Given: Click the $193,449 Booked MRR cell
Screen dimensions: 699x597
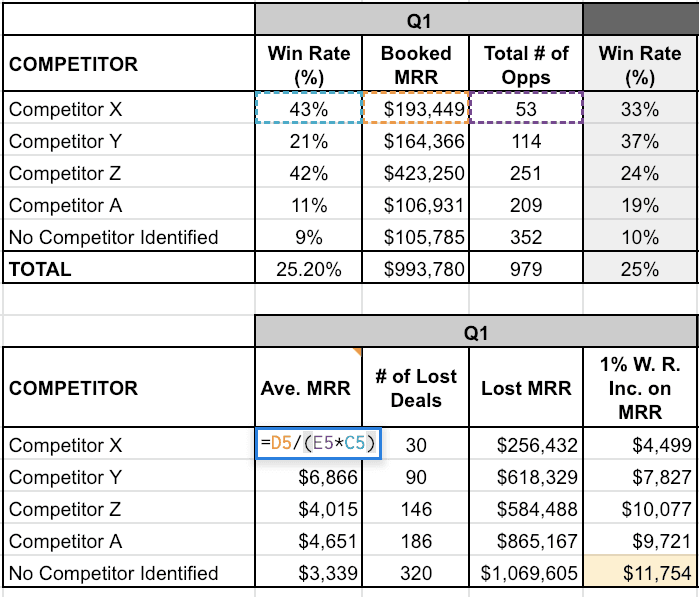Looking at the screenshot, I should tap(416, 109).
